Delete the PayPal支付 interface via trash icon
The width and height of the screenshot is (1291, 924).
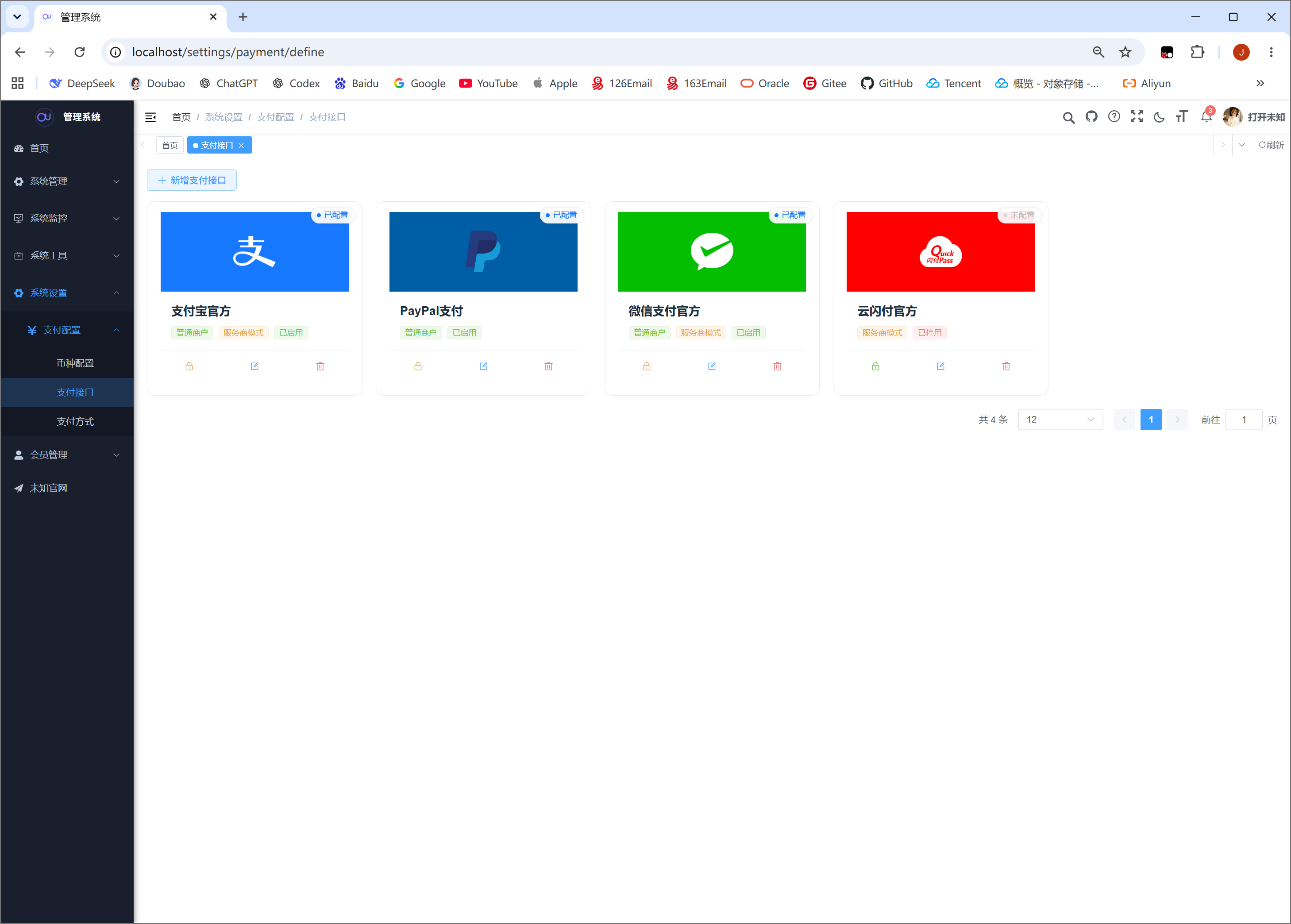548,366
